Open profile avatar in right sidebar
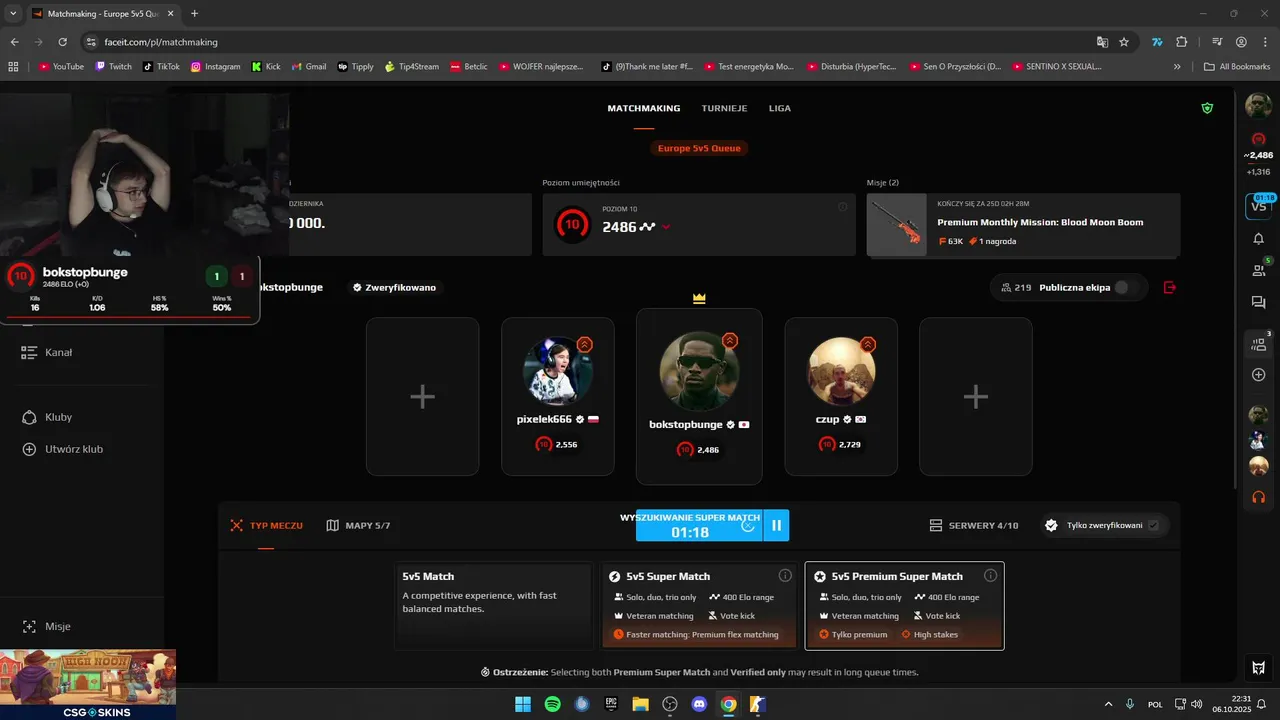 coord(1258,105)
